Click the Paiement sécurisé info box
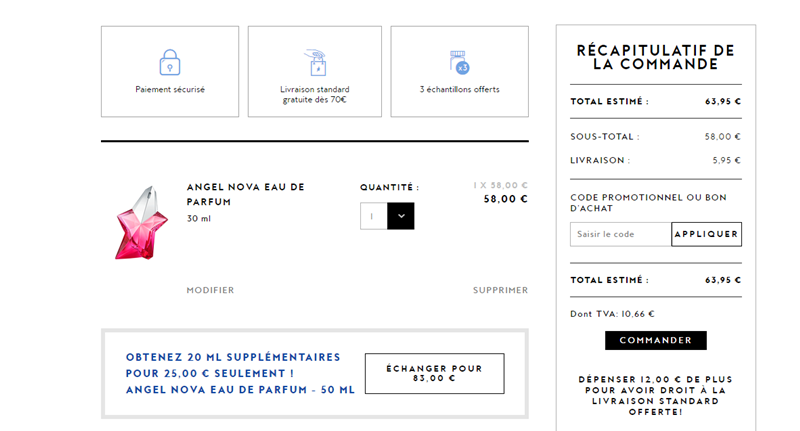The width and height of the screenshot is (800, 431). tap(170, 71)
